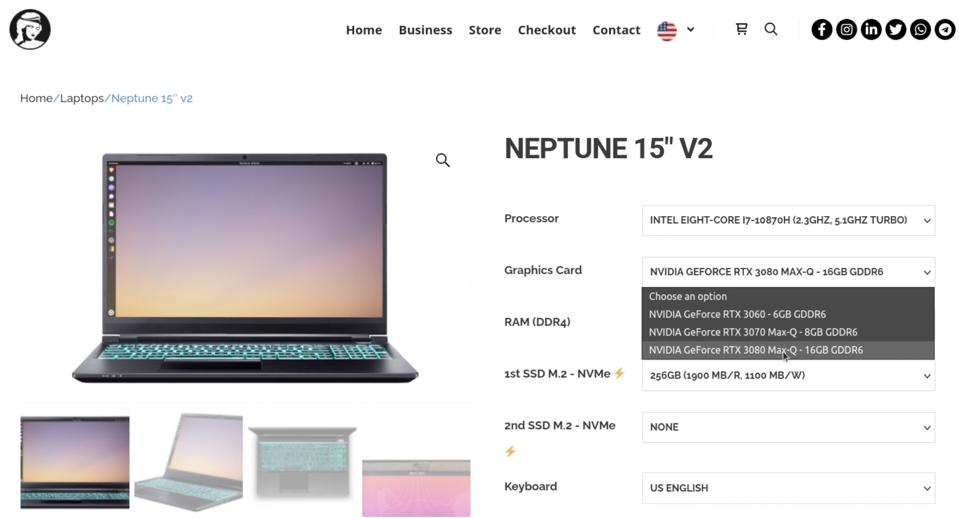Open the Instagram social icon
959x518 pixels.
click(x=846, y=29)
